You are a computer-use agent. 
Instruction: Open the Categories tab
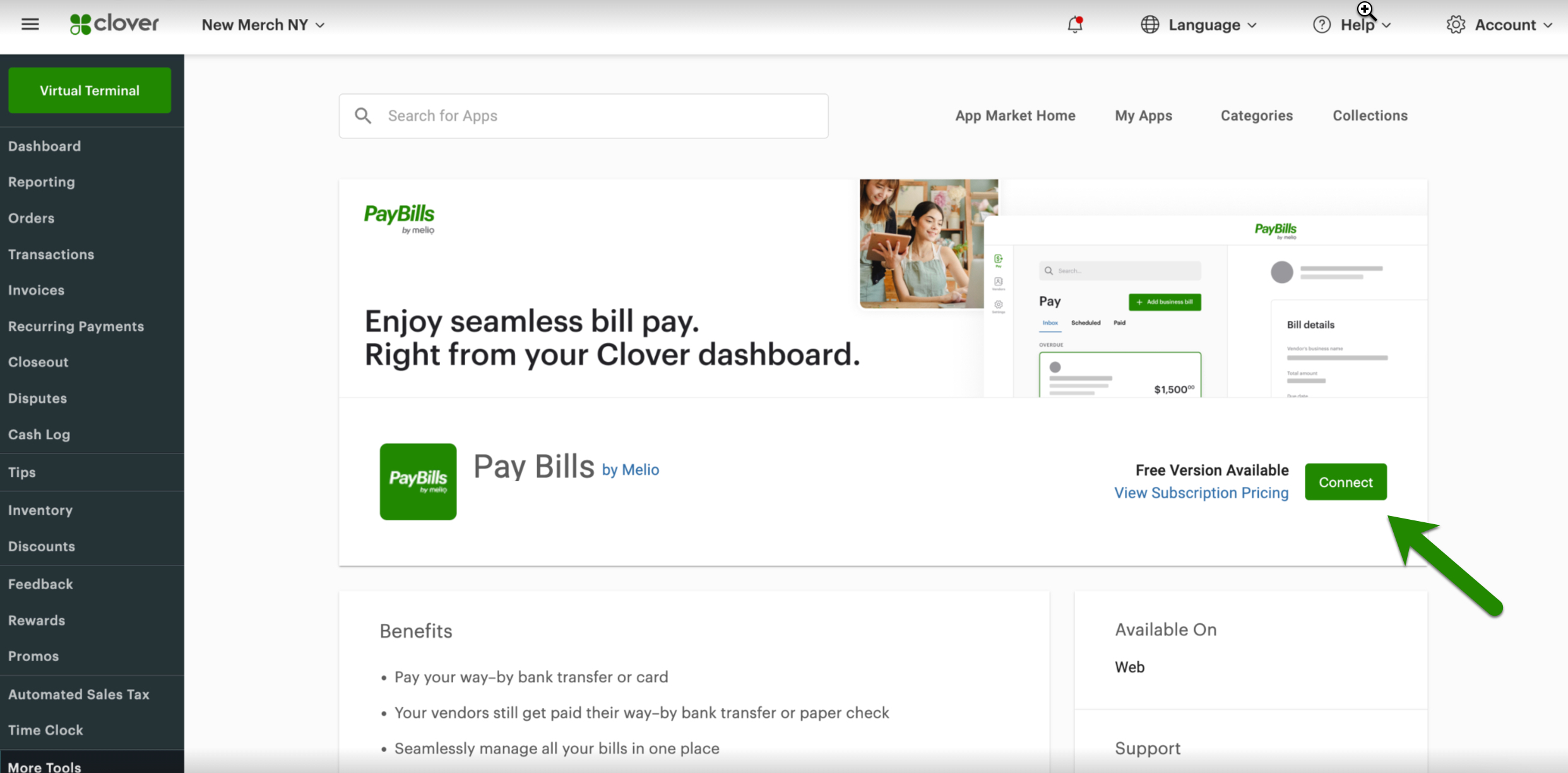(x=1256, y=116)
